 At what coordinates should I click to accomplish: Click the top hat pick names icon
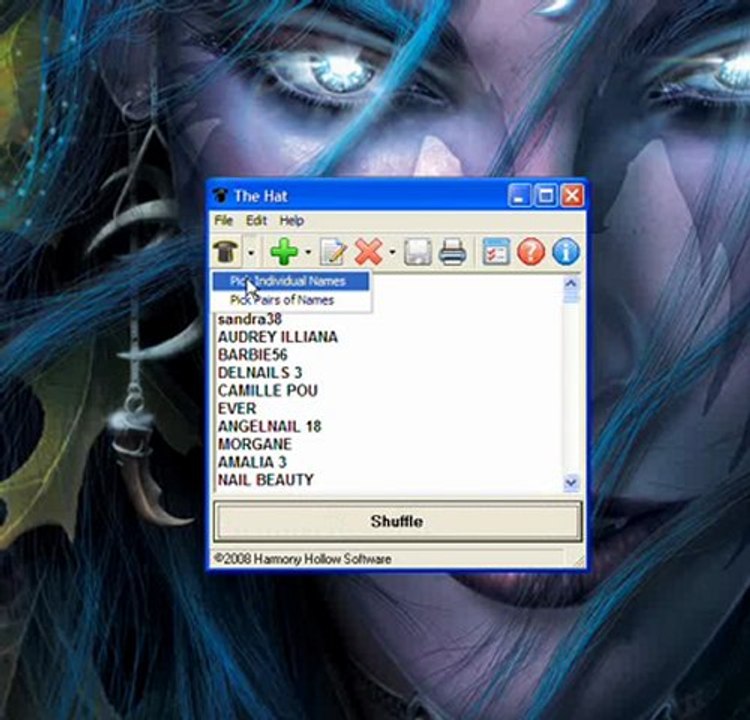(226, 251)
